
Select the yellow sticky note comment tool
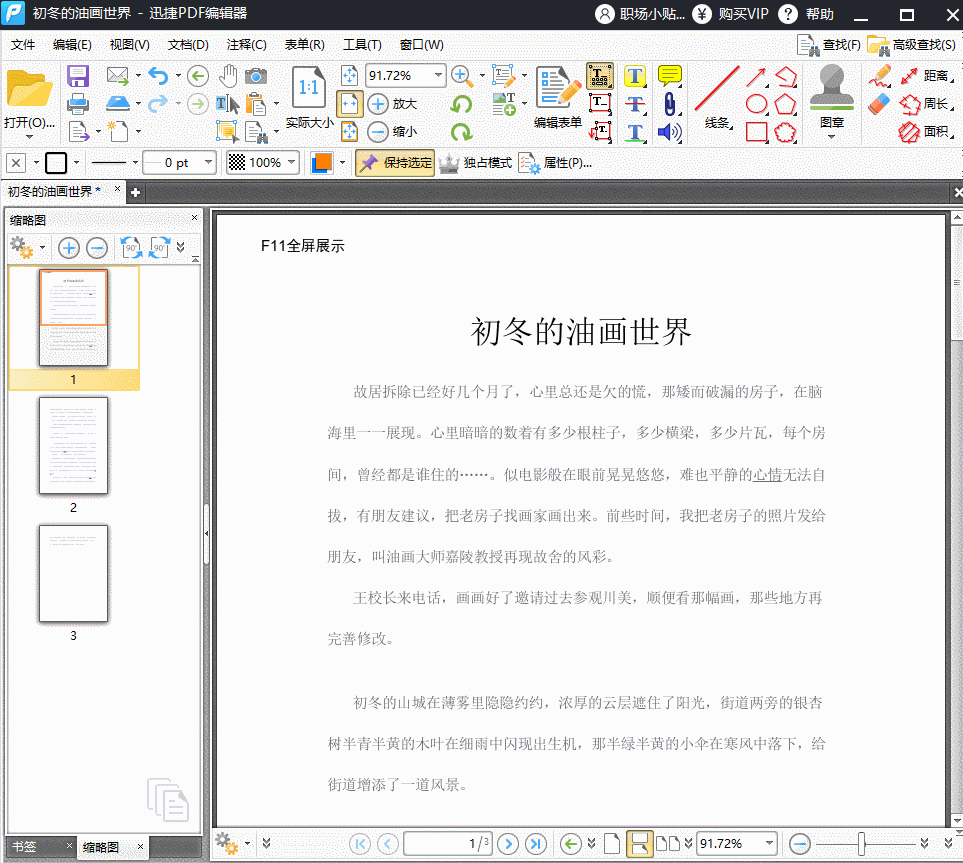[669, 76]
